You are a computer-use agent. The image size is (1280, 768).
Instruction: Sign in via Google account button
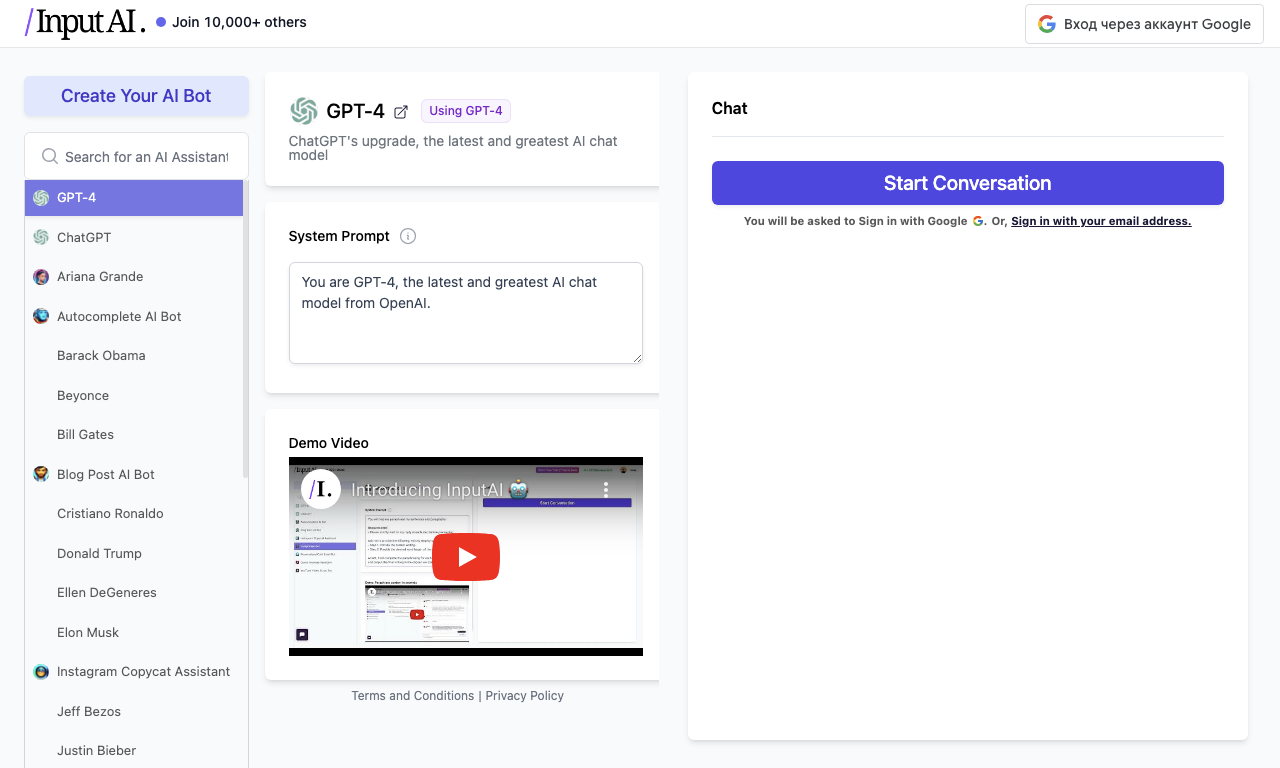[1144, 24]
